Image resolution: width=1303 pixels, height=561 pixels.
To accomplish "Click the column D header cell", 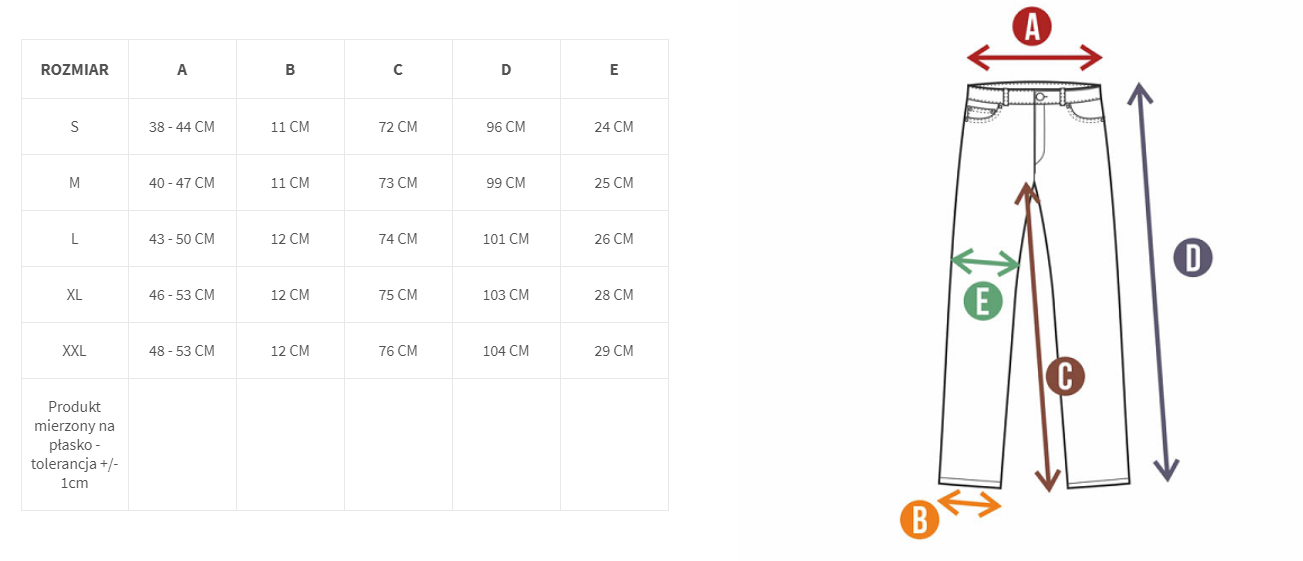I will [506, 70].
